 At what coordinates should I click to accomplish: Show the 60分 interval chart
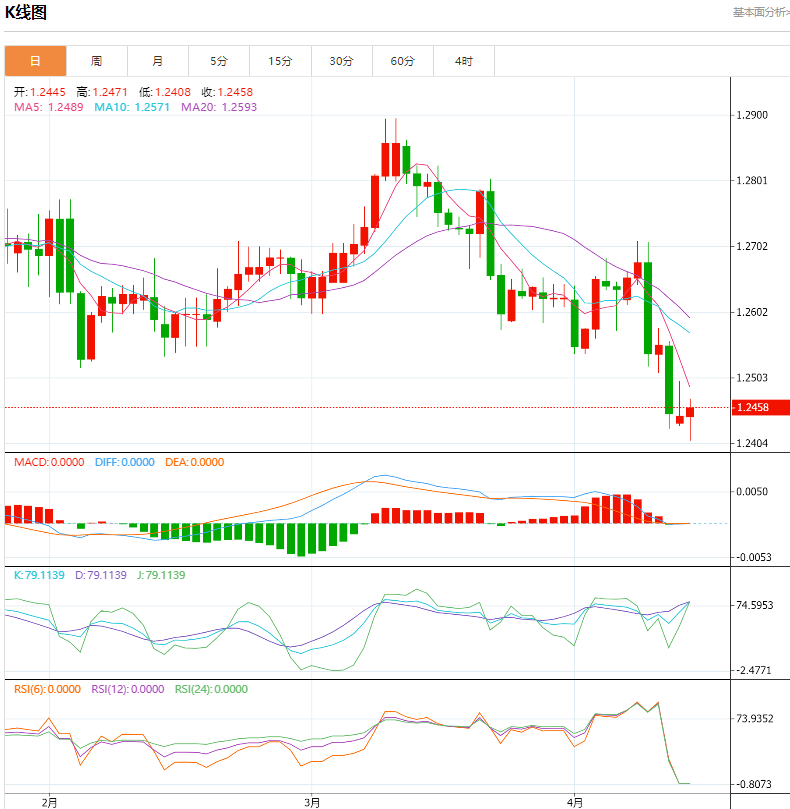tap(403, 61)
